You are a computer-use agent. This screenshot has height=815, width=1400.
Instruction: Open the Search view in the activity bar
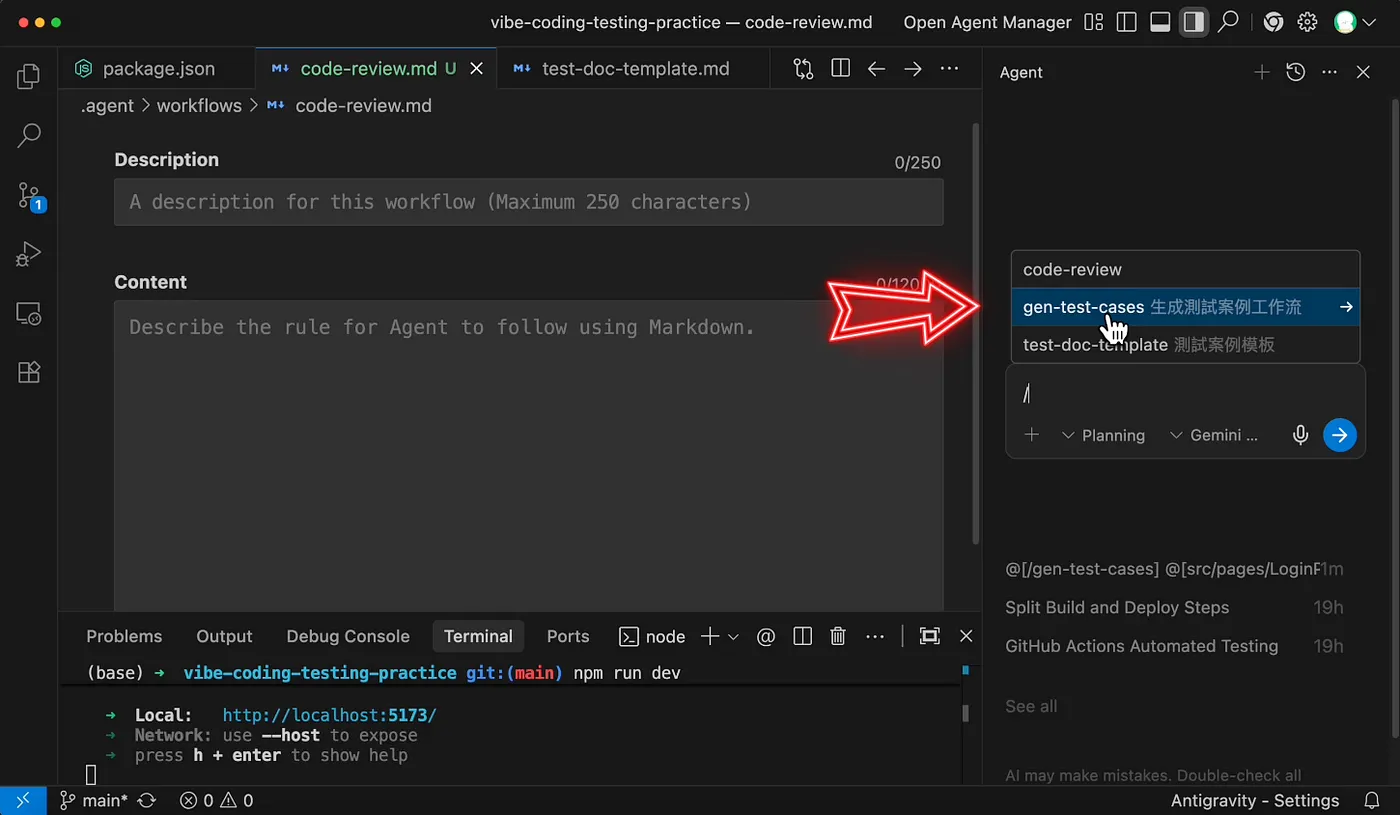click(29, 135)
